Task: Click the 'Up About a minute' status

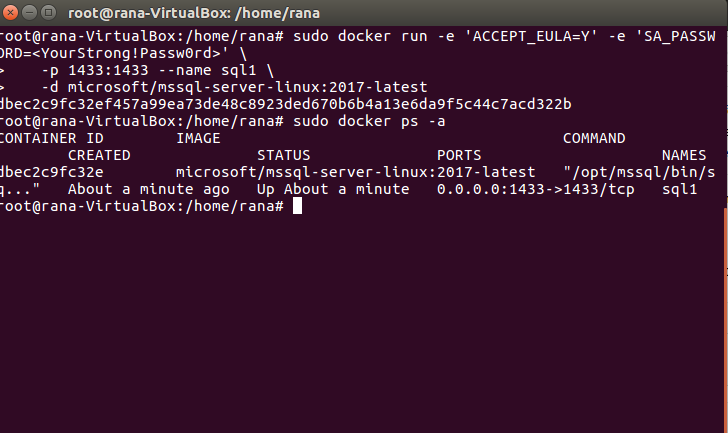Action: point(333,189)
